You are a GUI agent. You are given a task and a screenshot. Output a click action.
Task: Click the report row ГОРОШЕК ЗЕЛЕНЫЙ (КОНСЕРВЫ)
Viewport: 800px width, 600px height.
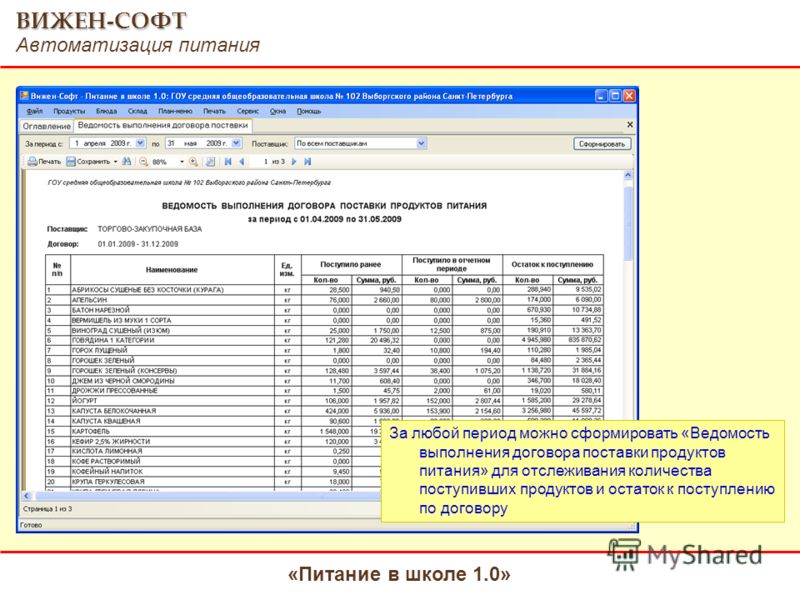pyautogui.click(x=324, y=371)
